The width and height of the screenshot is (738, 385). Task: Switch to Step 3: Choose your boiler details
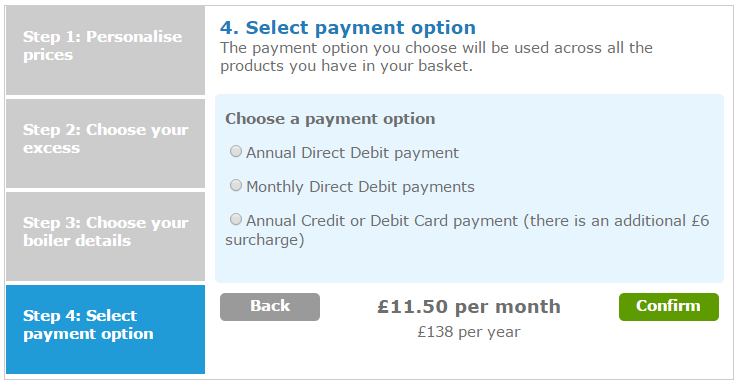105,236
